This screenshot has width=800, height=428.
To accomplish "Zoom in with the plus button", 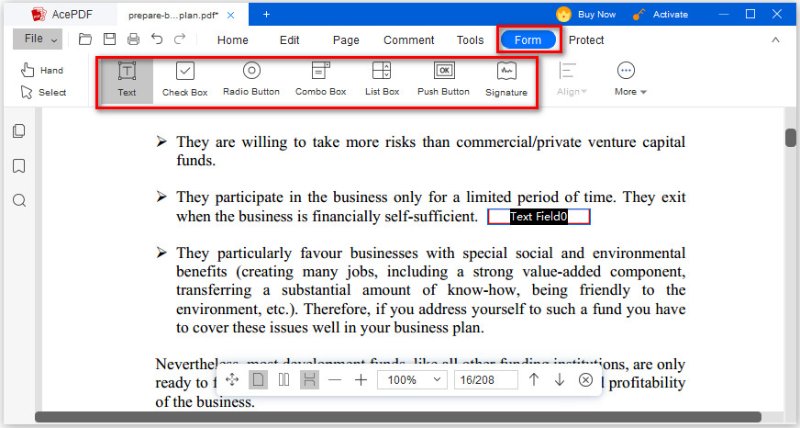I will [x=361, y=380].
